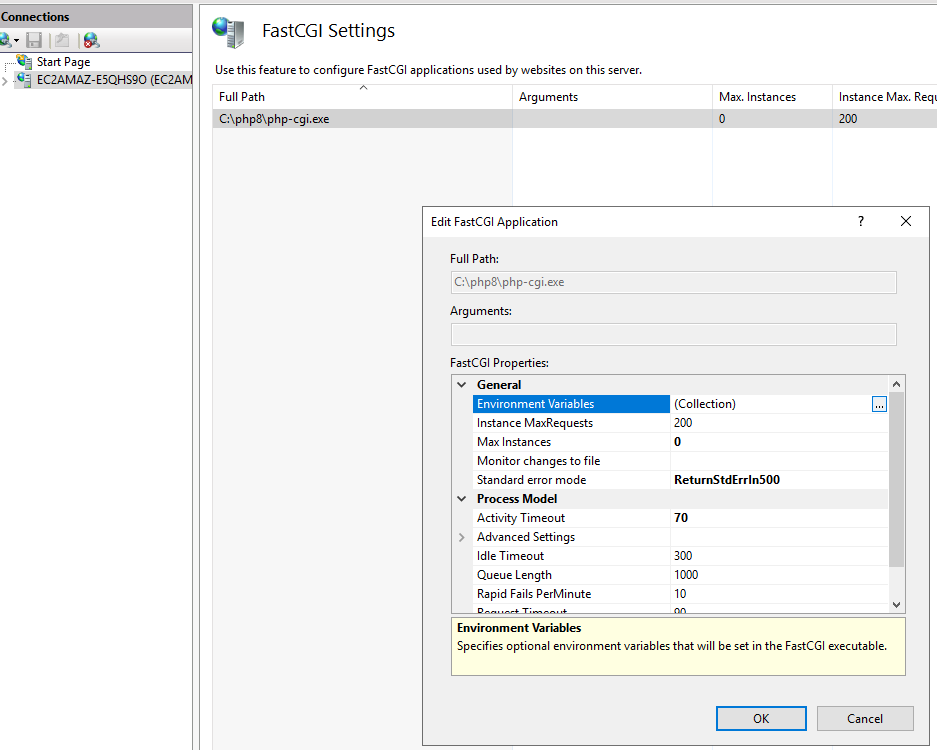Click the property grid scroll down arrow
The image size is (937, 750).
(896, 605)
